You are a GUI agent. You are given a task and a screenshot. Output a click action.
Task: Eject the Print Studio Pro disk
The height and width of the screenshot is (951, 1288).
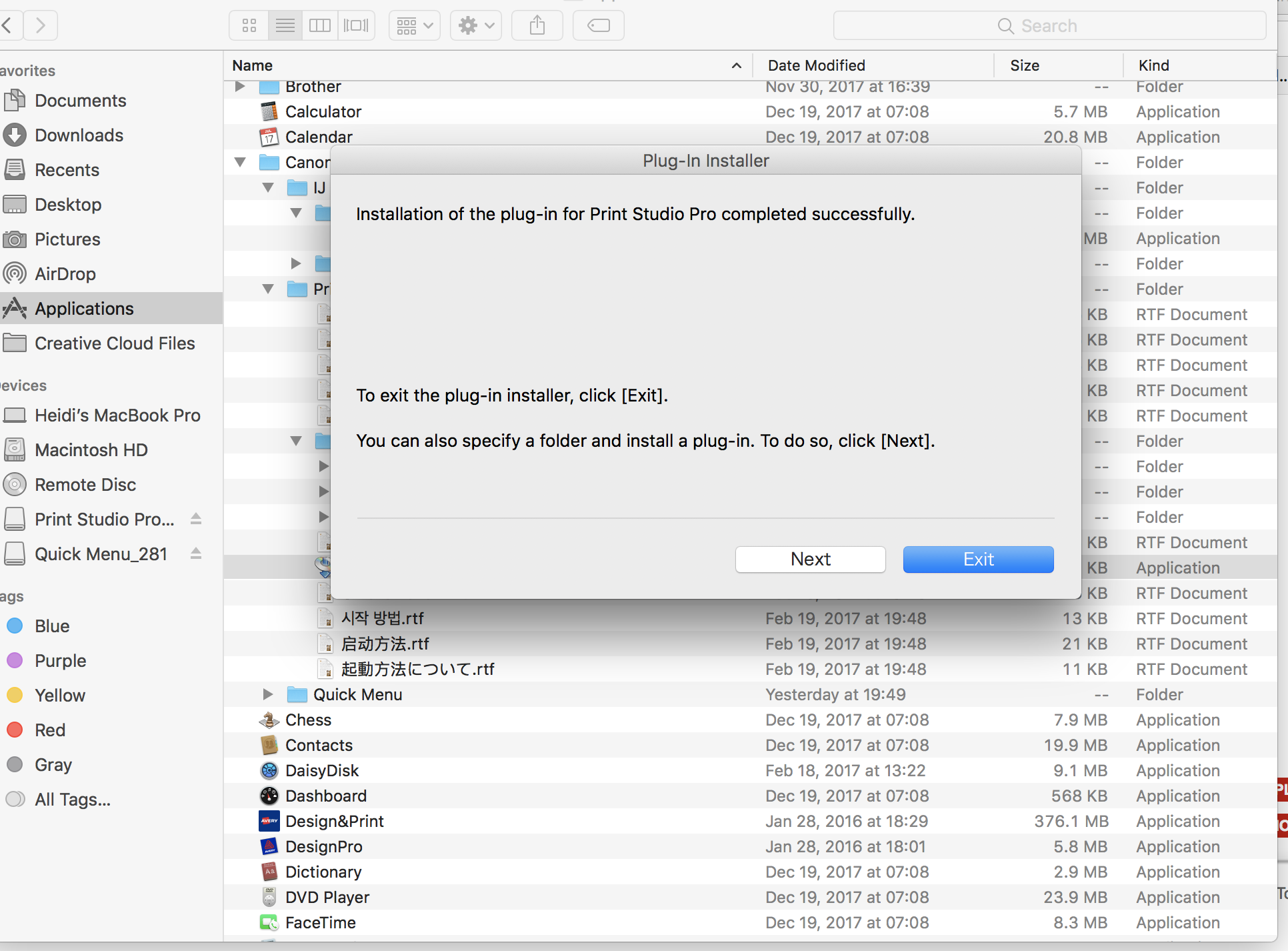point(196,519)
